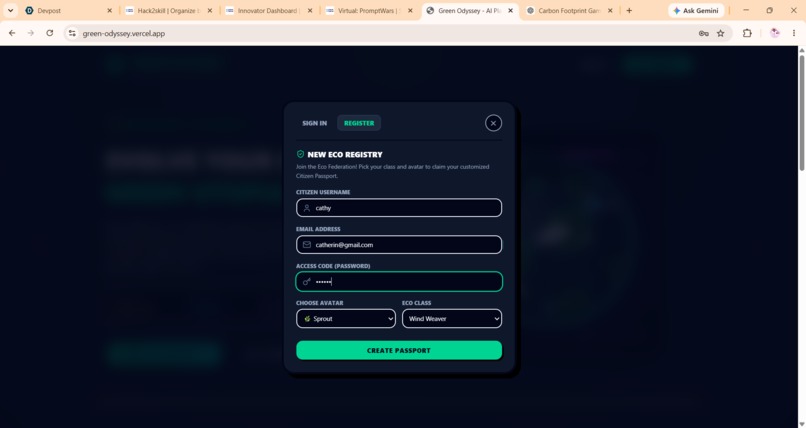Image resolution: width=806 pixels, height=428 pixels.
Task: Click the scrollbar down arrow
Action: pyautogui.click(x=801, y=424)
